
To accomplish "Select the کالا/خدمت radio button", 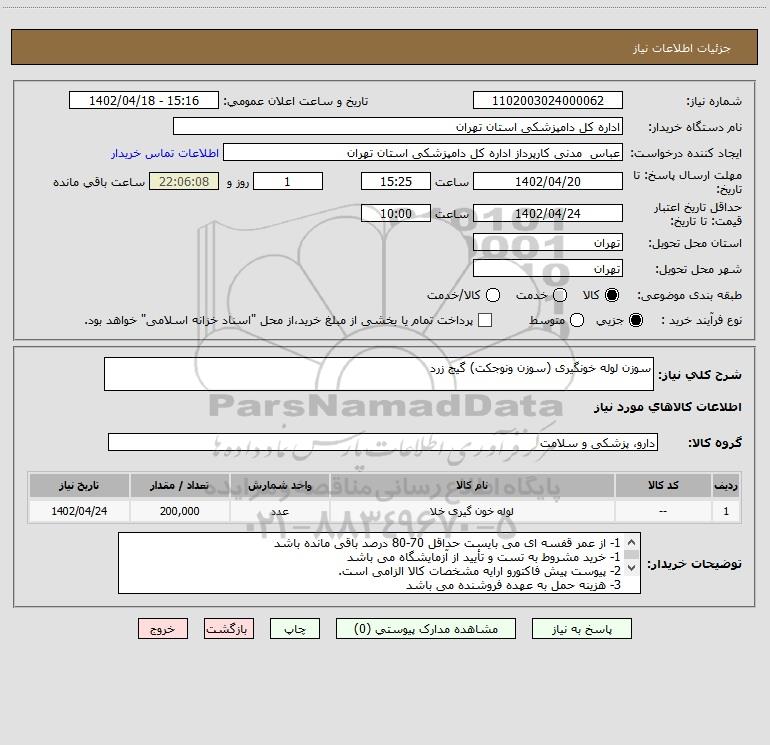I will (x=493, y=295).
